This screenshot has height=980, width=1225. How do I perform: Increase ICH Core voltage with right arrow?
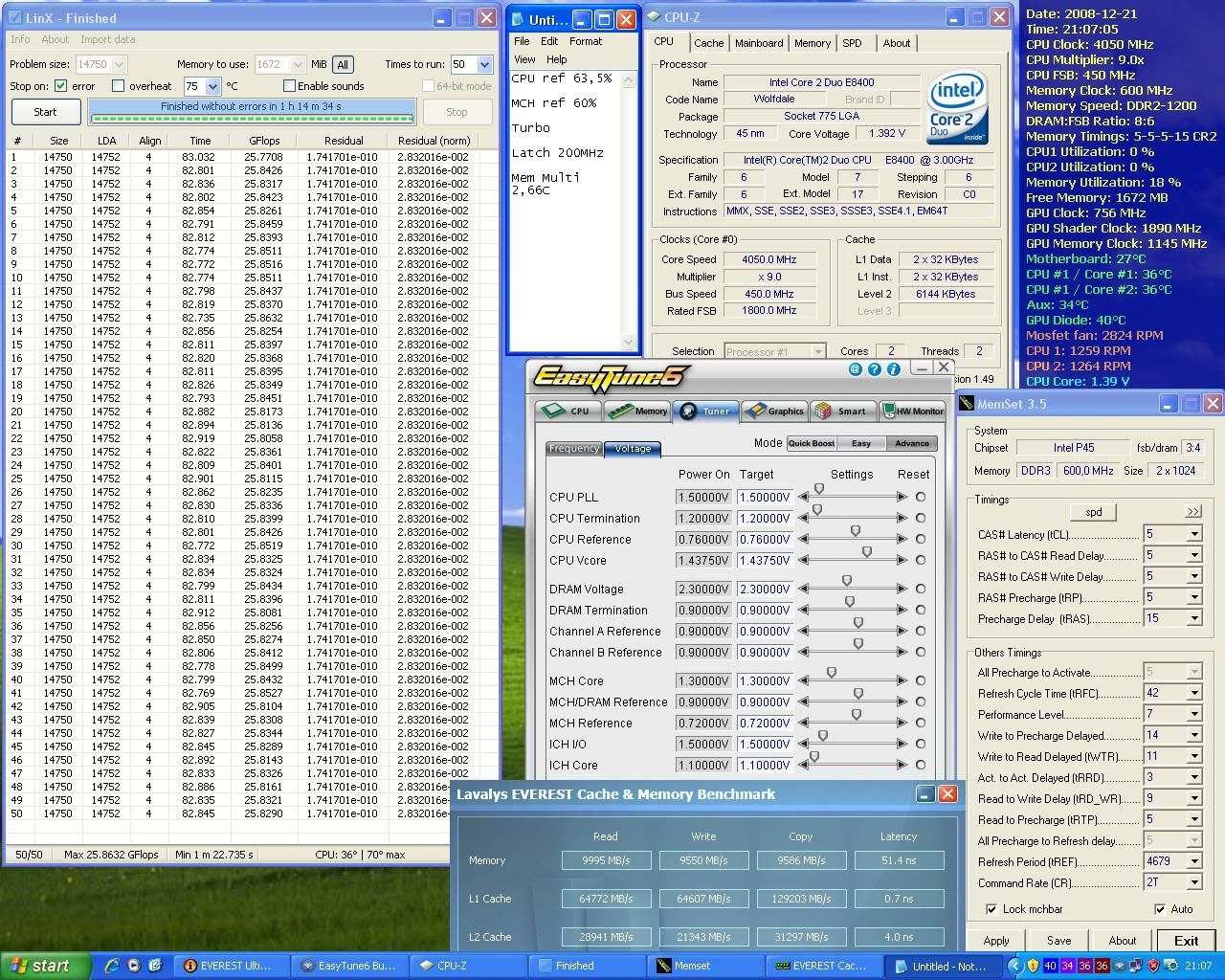(902, 766)
